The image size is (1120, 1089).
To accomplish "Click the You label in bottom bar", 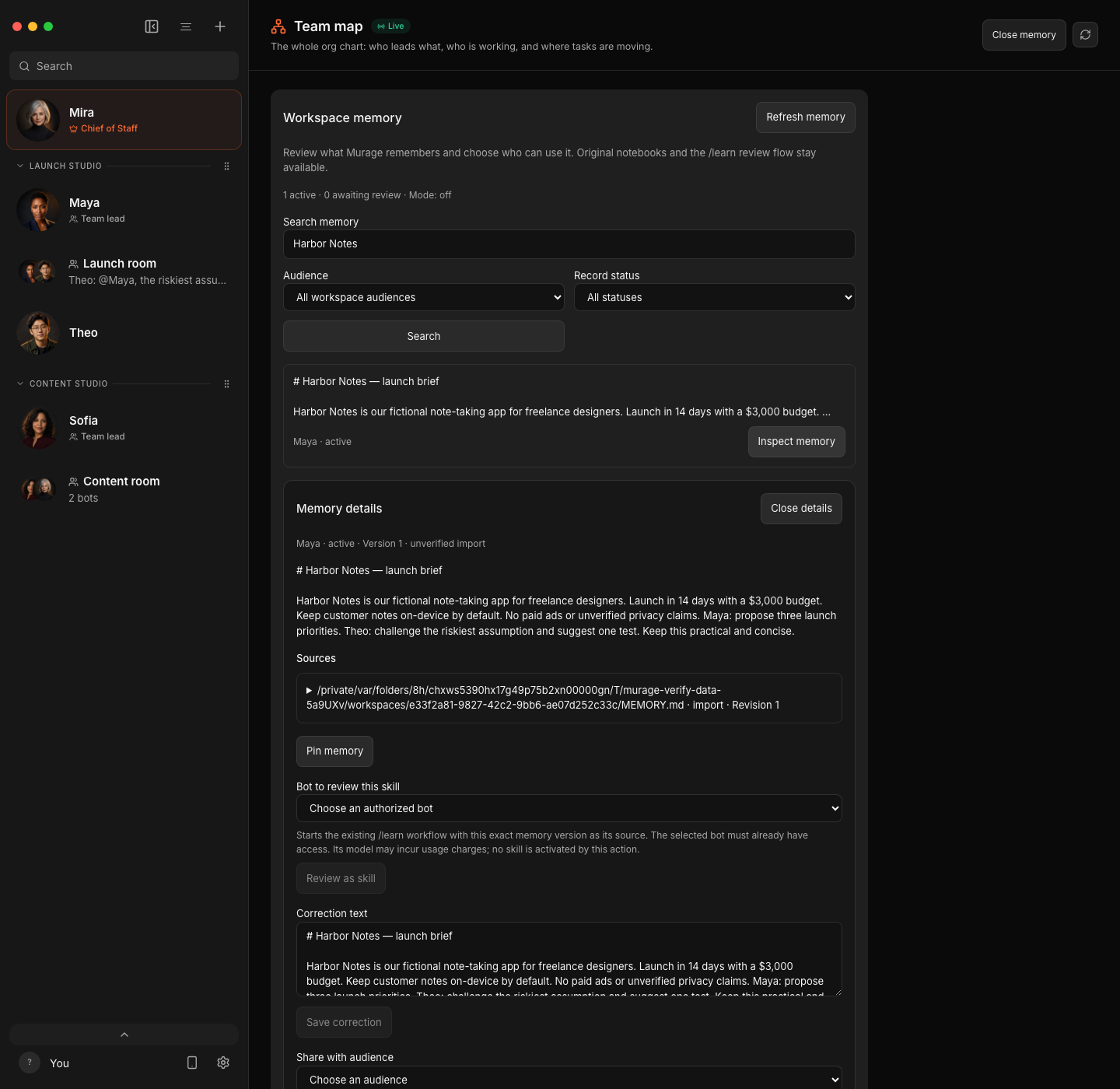I will (60, 1063).
